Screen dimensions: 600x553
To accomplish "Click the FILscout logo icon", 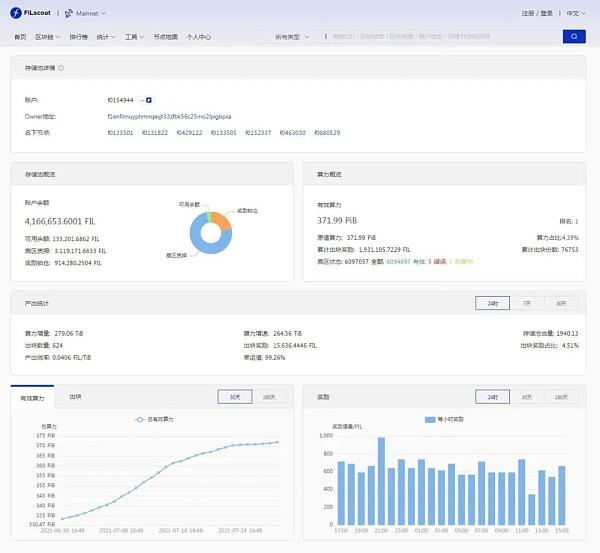I will click(16, 13).
